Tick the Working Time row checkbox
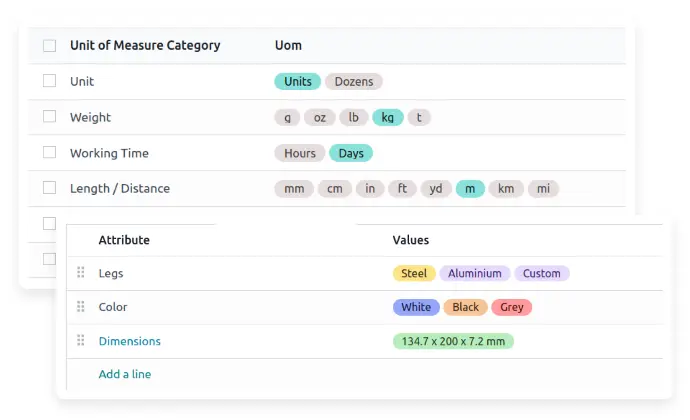Screen dimensions: 690x420 (x=49, y=153)
